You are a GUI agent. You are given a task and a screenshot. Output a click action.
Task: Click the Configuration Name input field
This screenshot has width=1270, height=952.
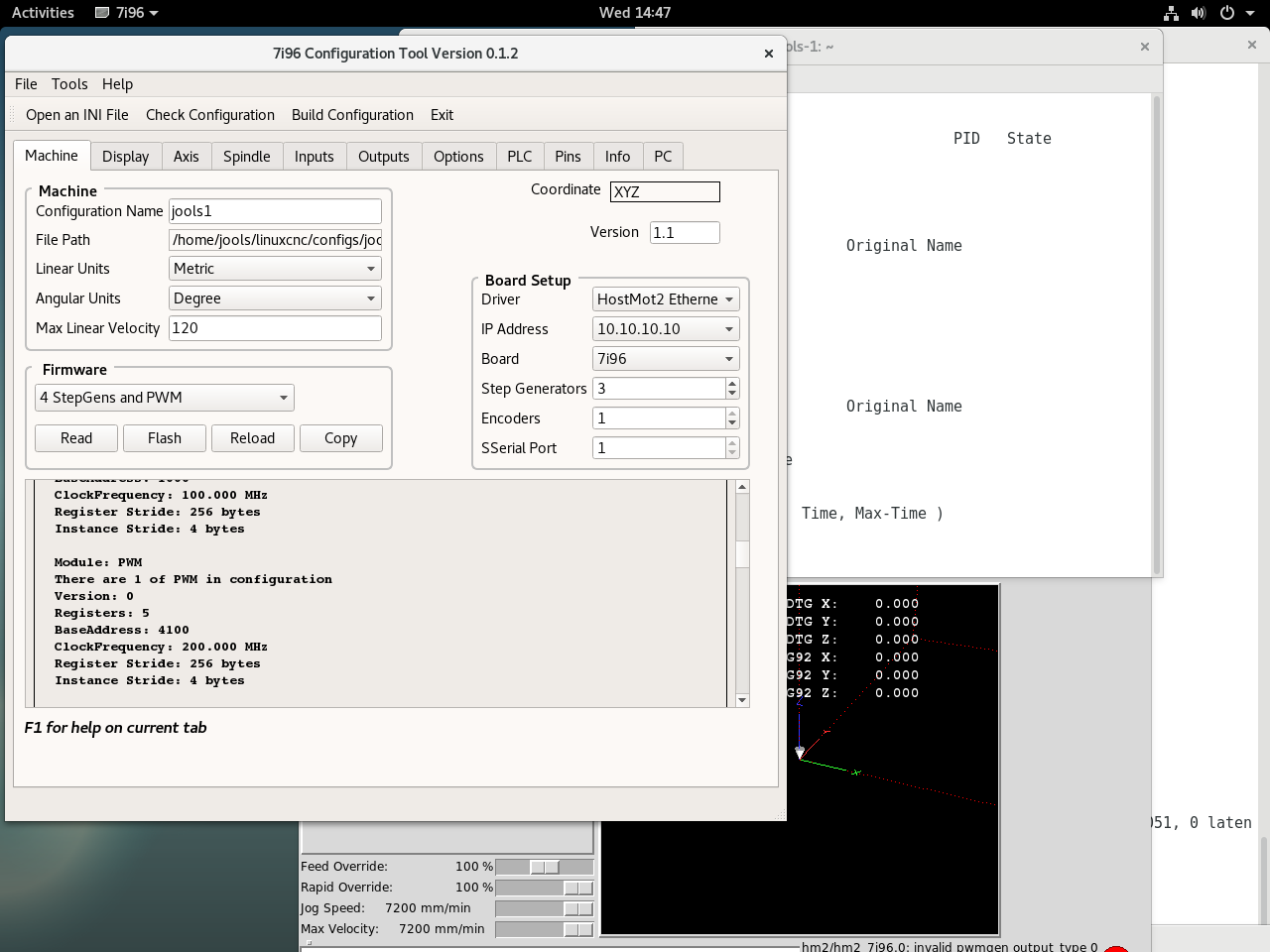(275, 211)
